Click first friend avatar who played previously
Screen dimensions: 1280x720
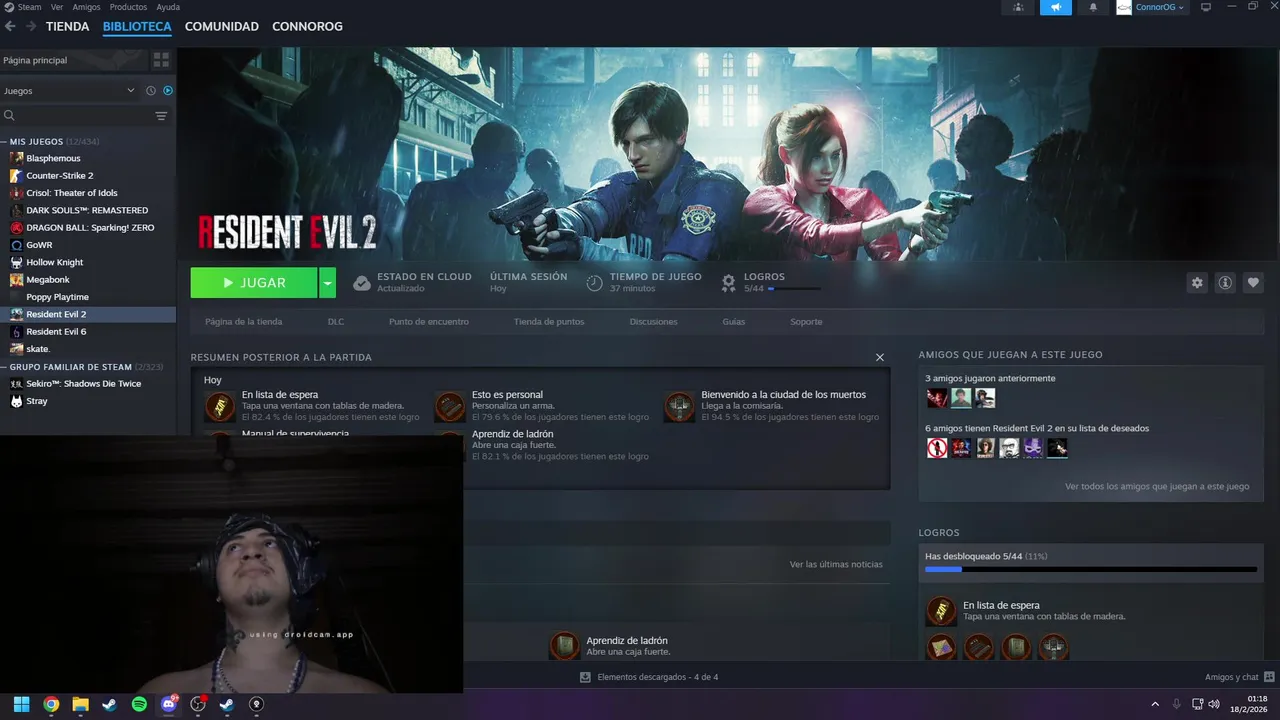[x=937, y=398]
